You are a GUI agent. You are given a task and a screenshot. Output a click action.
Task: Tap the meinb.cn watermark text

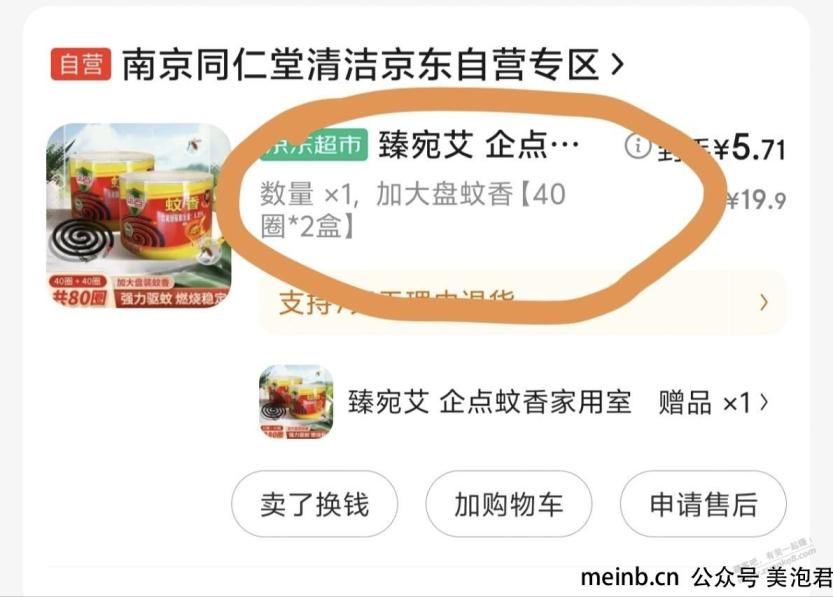(x=630, y=577)
